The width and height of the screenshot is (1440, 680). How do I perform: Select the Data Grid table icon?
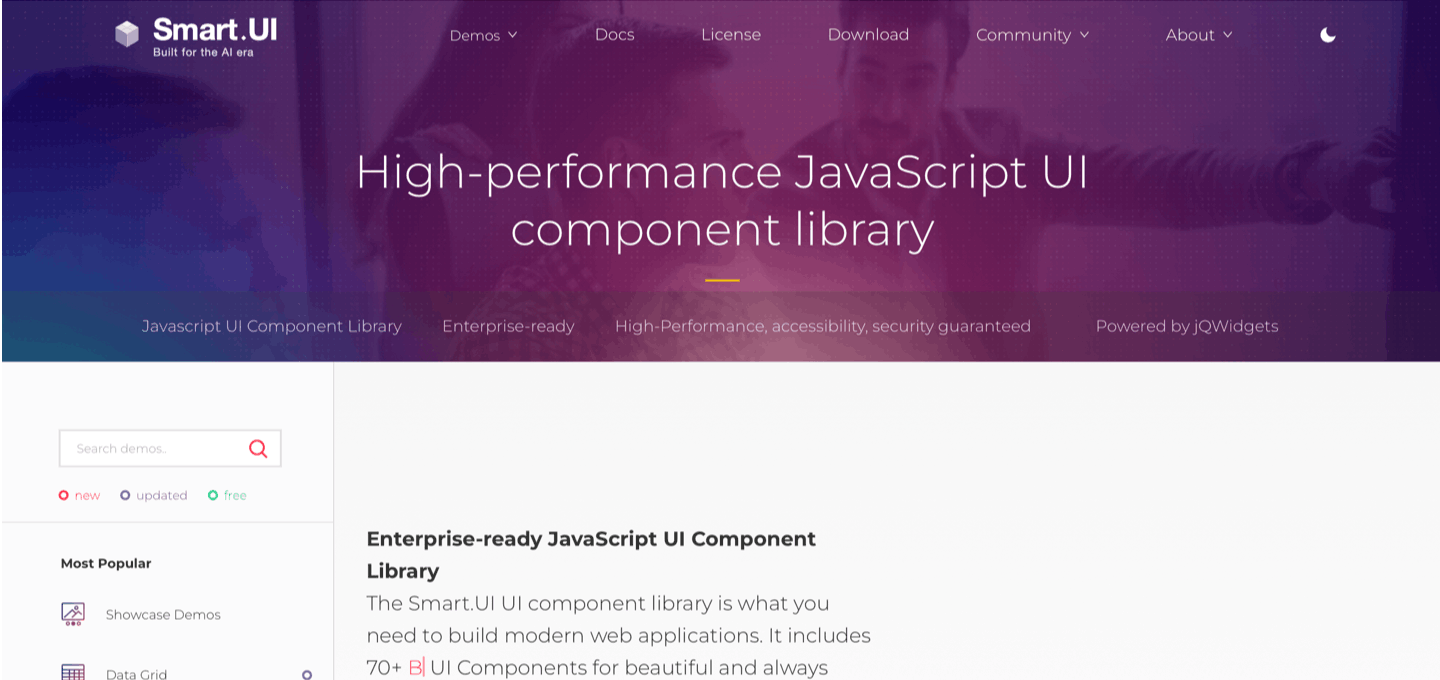[73, 673]
